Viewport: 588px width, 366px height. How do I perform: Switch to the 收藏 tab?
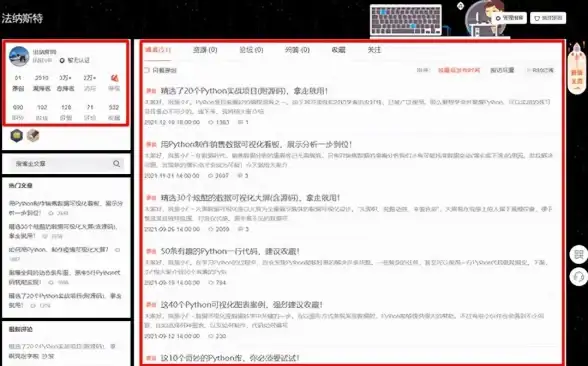pos(338,50)
